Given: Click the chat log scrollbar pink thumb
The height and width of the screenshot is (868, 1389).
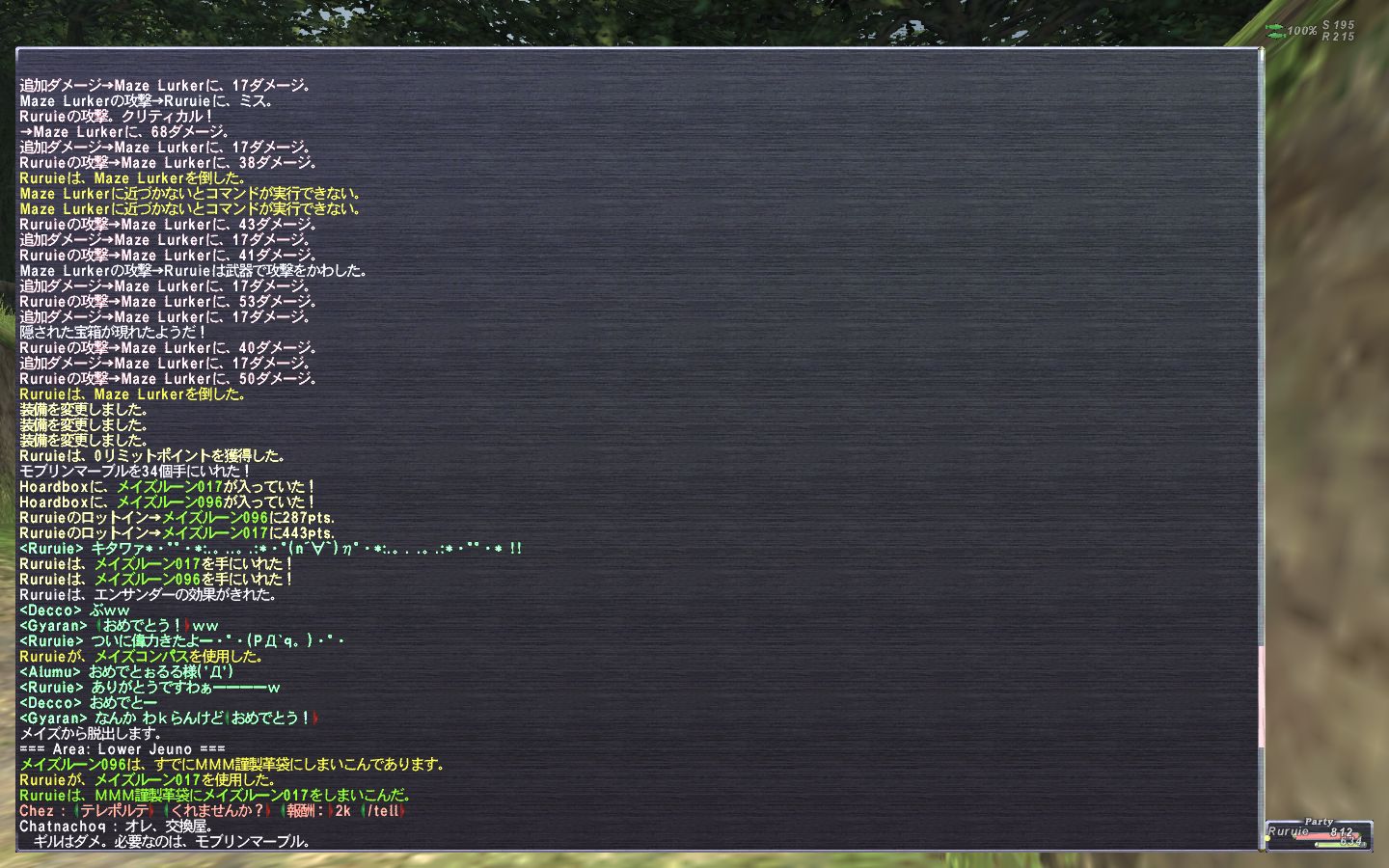Looking at the screenshot, I should pos(1261,696).
